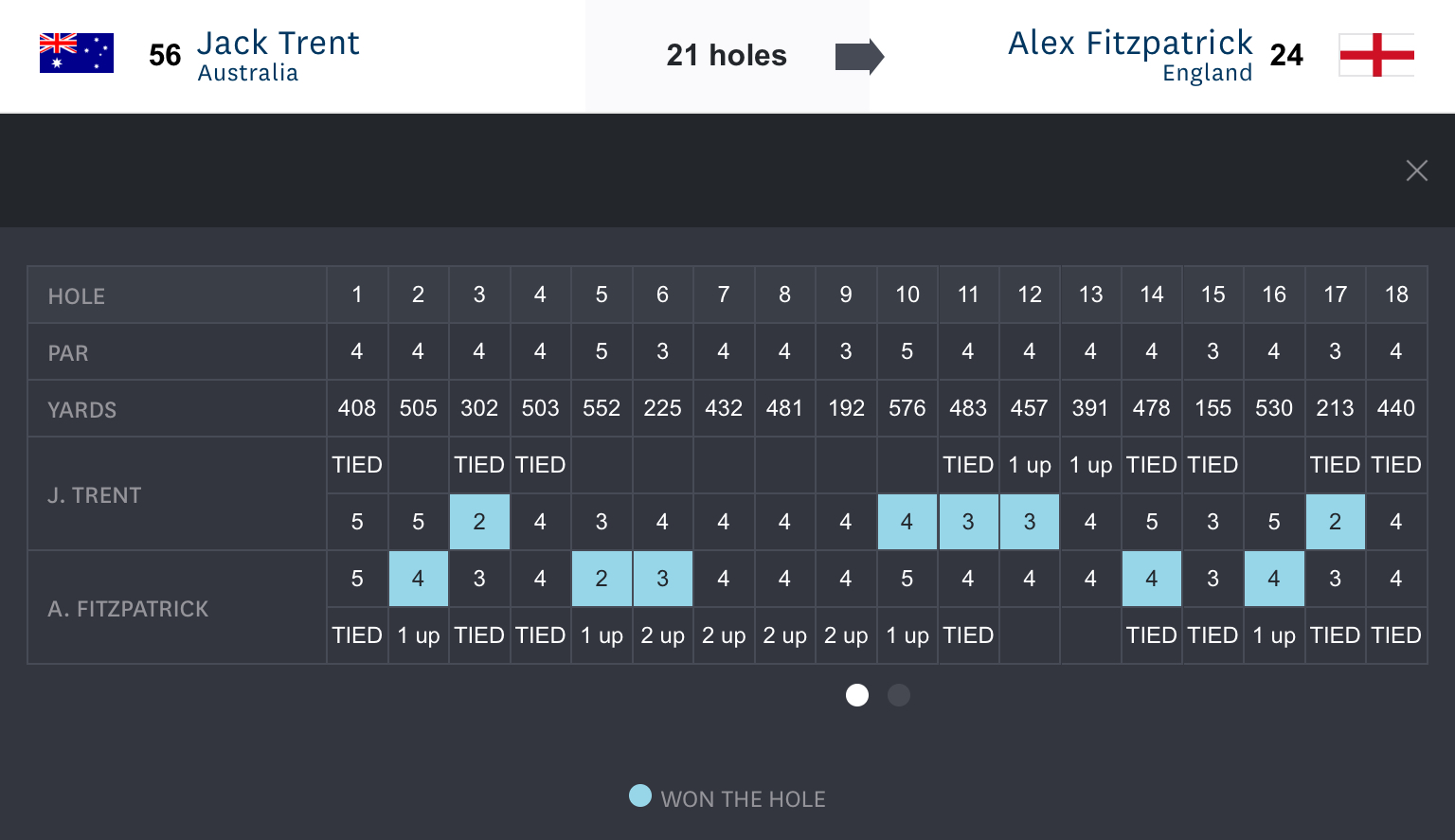Select hole 10 column header
Screen dimensions: 1455x840
pyautogui.click(x=907, y=295)
